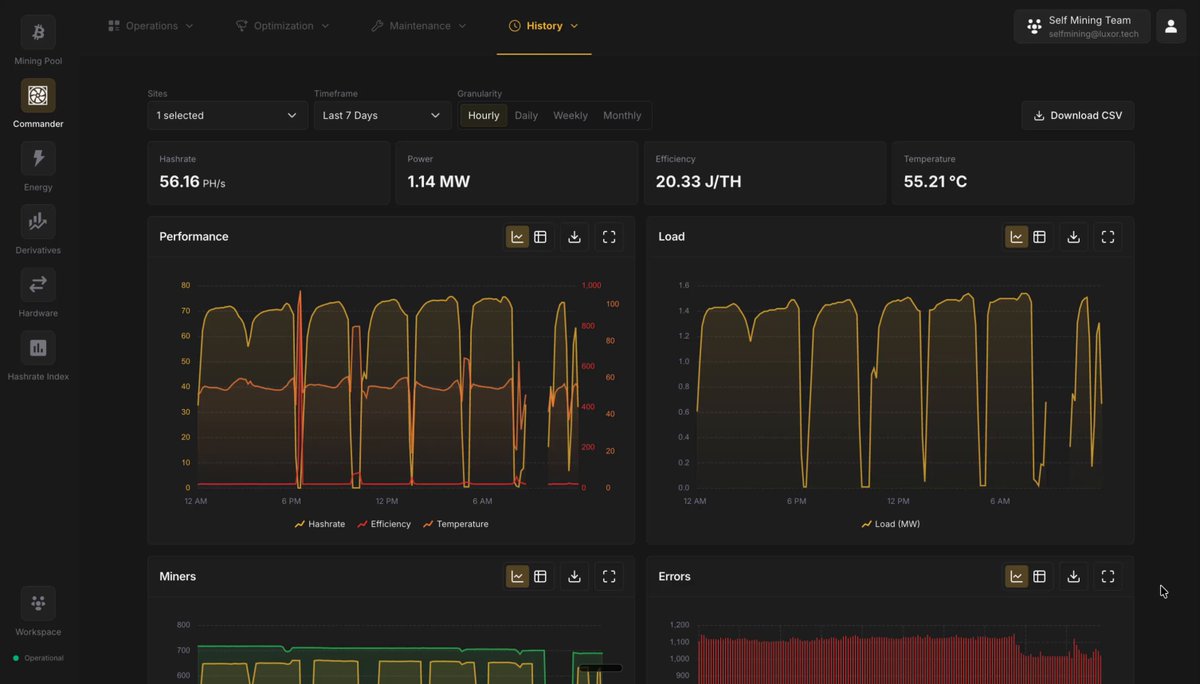Viewport: 1200px width, 684px height.
Task: Click the Operational status indicator
Action: (x=38, y=658)
